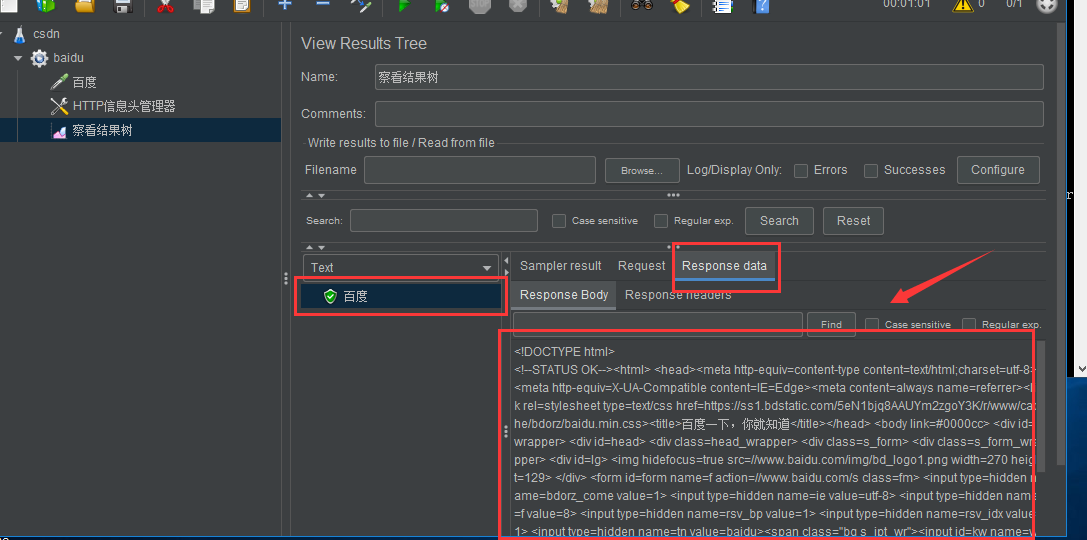Viewport: 1087px width, 540px height.
Task: Click the csdn flask test plan icon
Action: (19, 33)
